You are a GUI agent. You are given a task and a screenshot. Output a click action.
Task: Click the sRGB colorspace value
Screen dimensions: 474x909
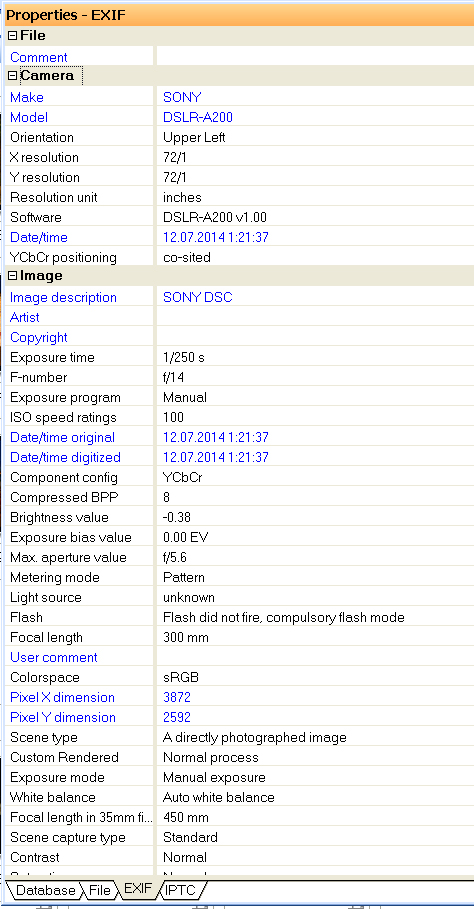181,677
